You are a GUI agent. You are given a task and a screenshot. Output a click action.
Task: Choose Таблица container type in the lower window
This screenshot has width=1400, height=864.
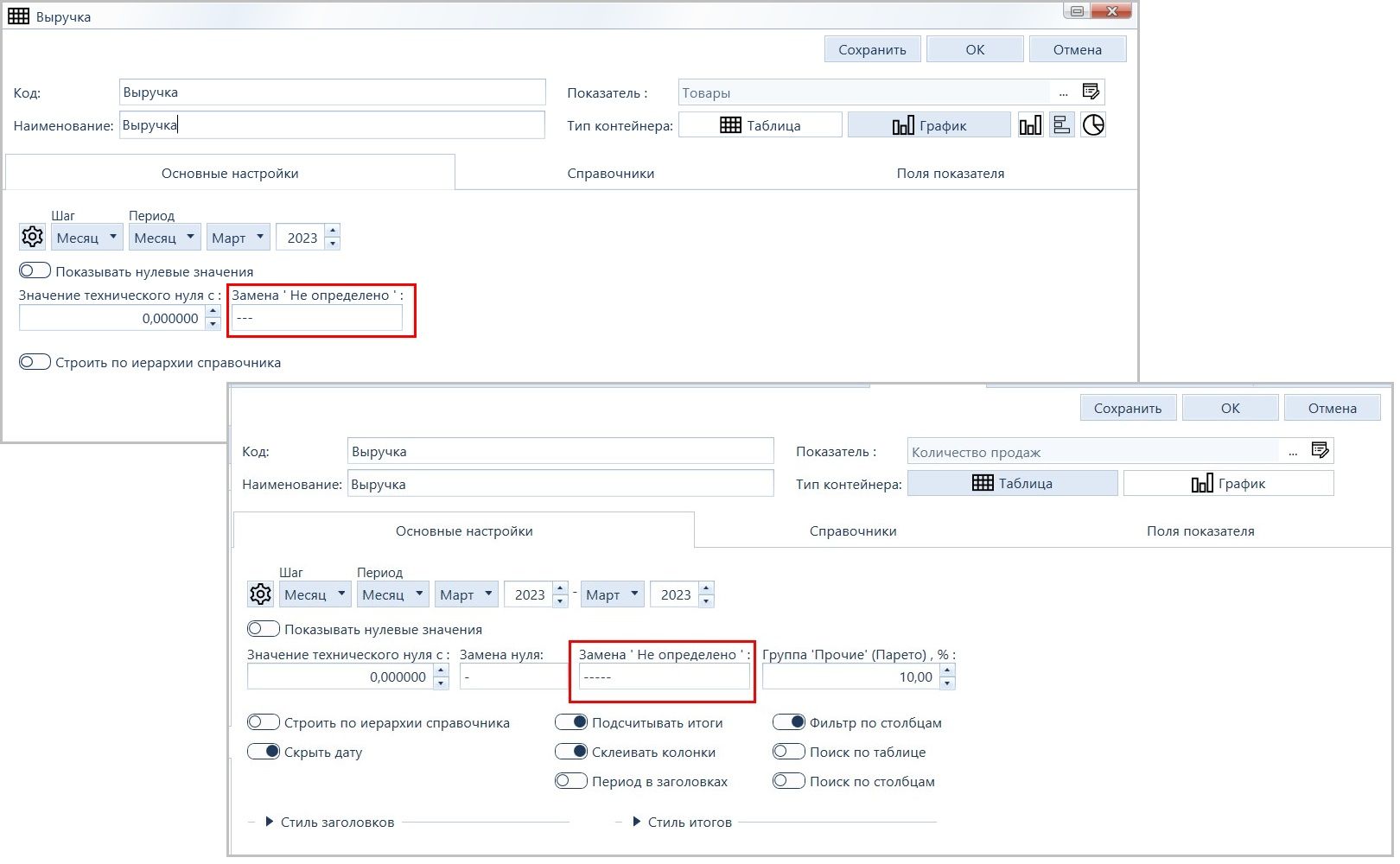pyautogui.click(x=1013, y=483)
